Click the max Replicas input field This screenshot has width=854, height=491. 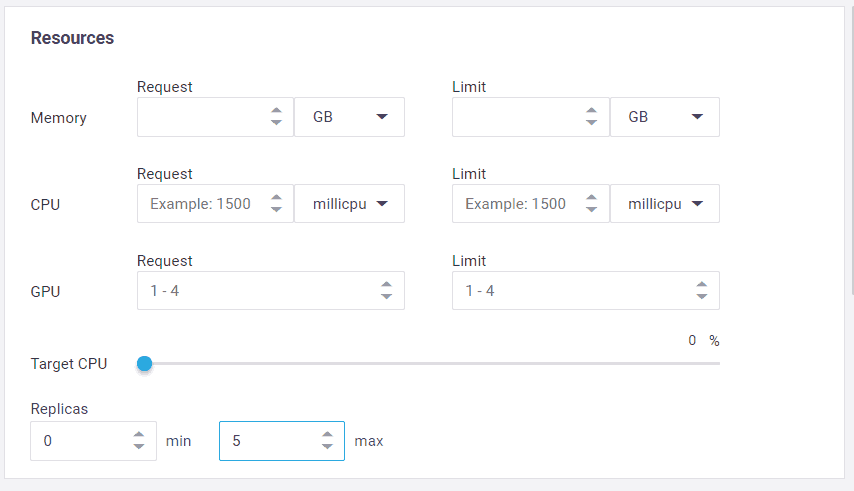point(268,441)
